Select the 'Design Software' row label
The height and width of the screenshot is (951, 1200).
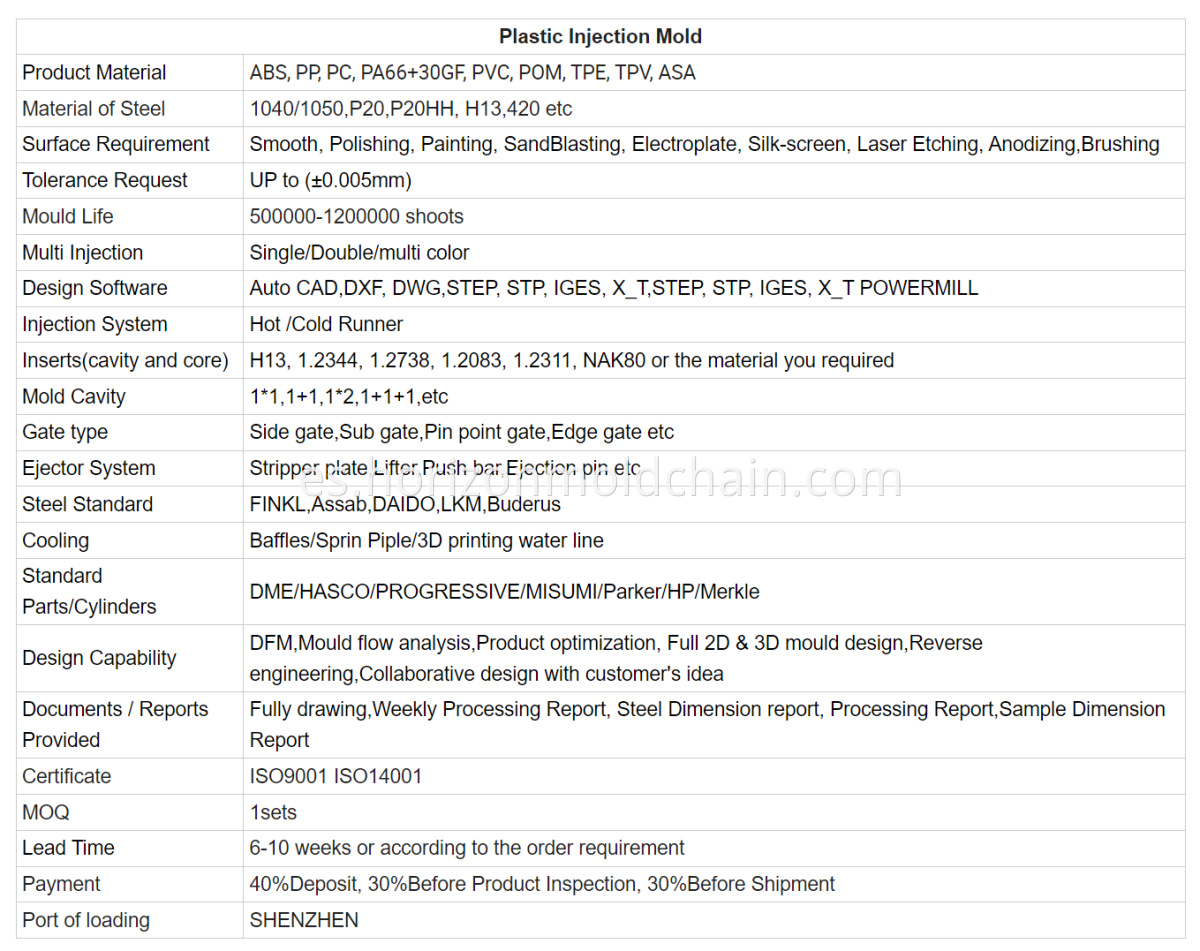(x=95, y=289)
